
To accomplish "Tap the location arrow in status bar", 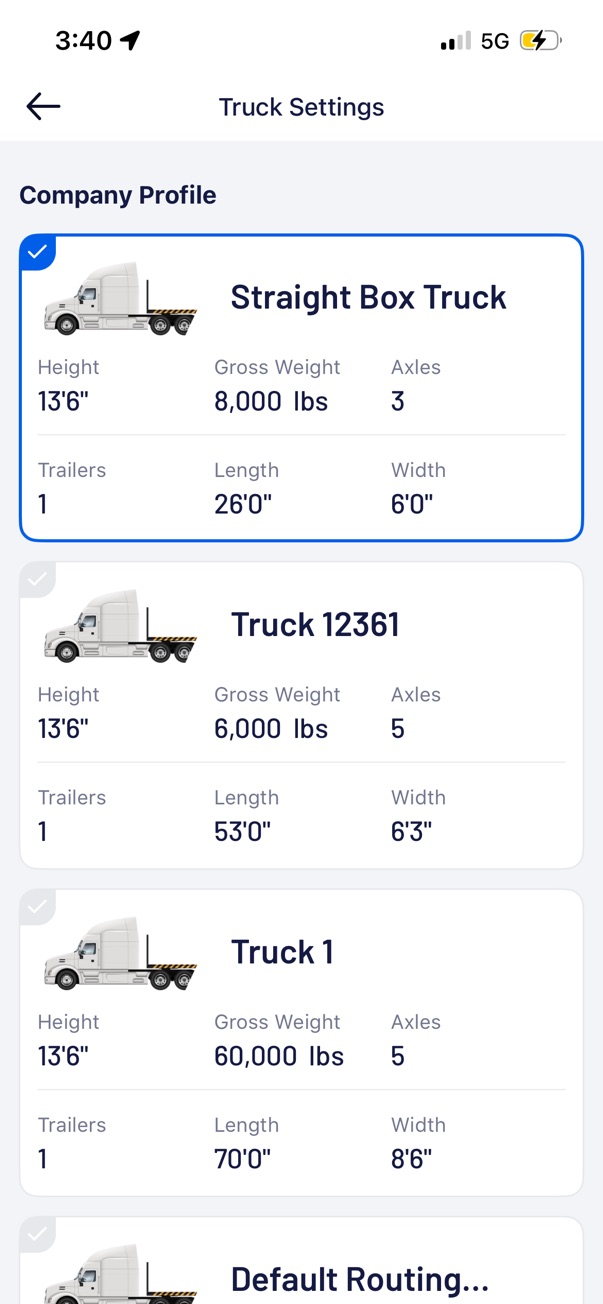I will 131,40.
